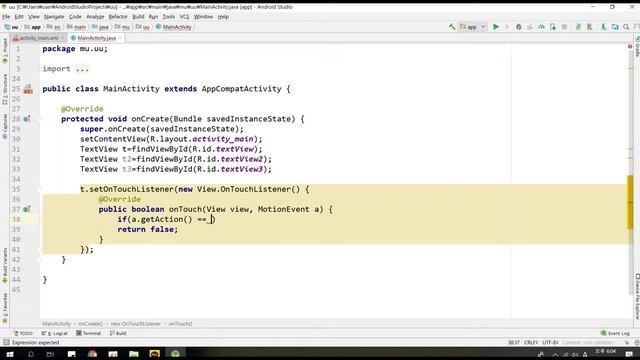Click the CRLF line separator selector
The width and height of the screenshot is (640, 360).
[x=531, y=342]
